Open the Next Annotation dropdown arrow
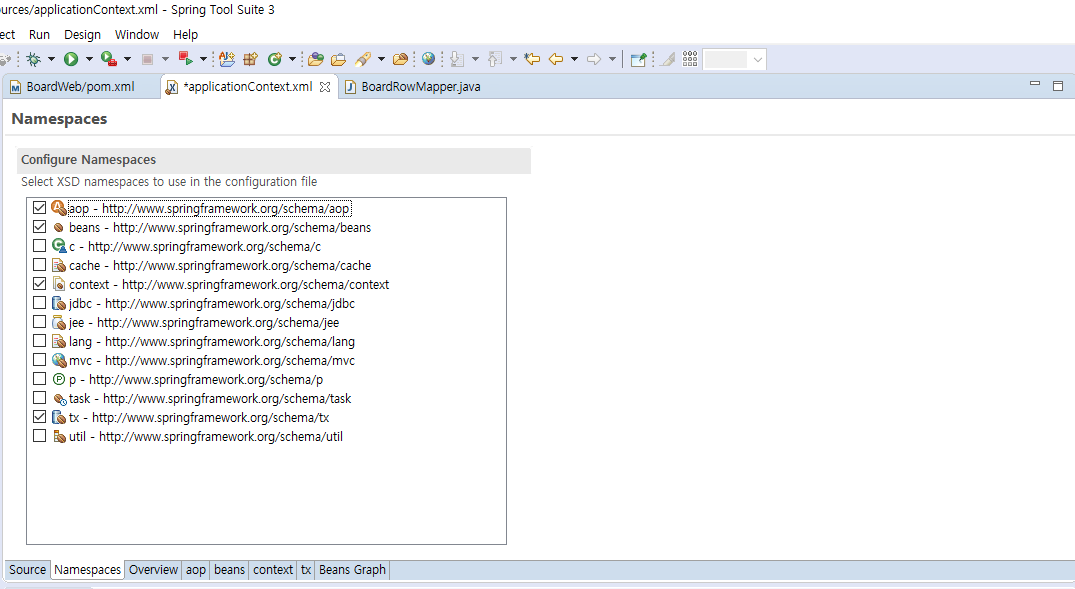Viewport: 1075px width, 589px height. coord(475,60)
